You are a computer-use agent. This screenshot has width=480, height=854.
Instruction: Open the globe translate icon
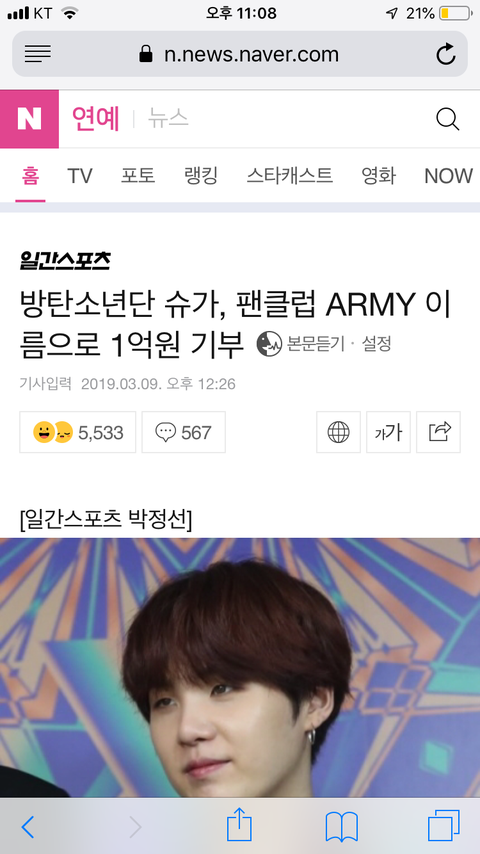(x=338, y=432)
